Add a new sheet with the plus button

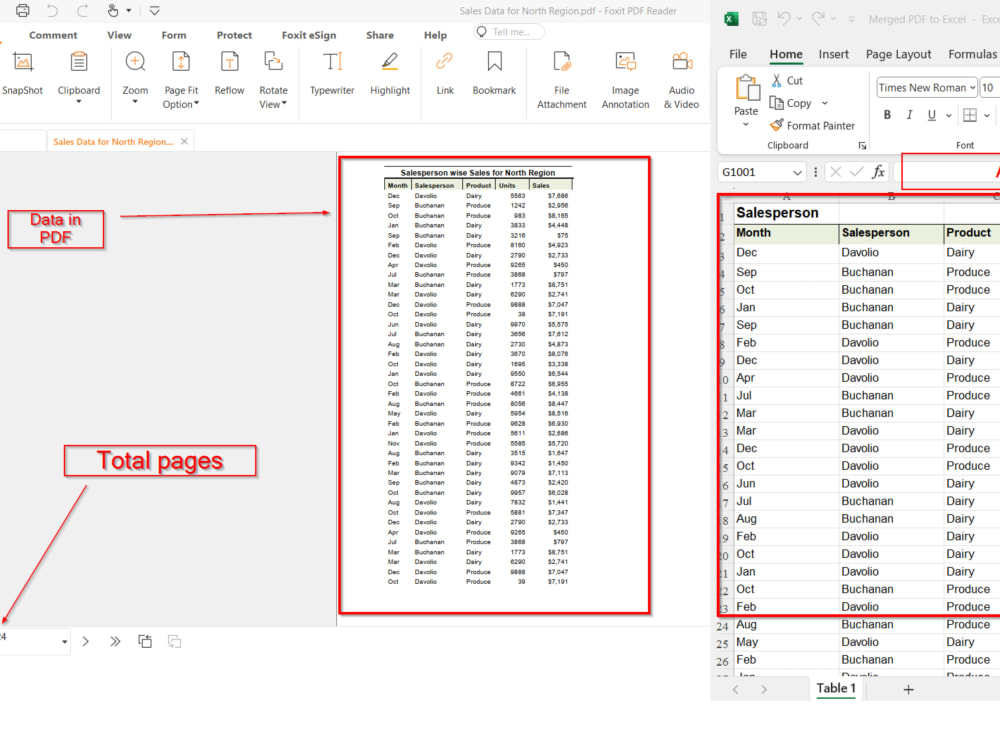(x=908, y=689)
